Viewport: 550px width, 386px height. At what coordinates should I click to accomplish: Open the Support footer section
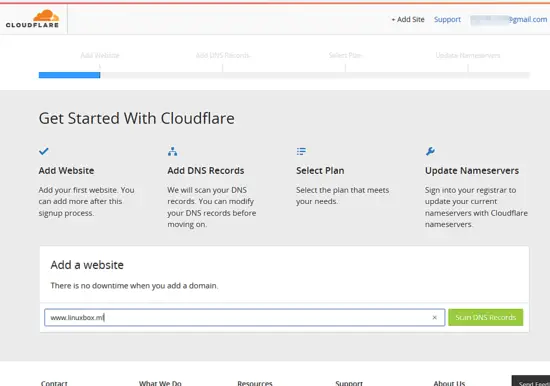coord(349,383)
